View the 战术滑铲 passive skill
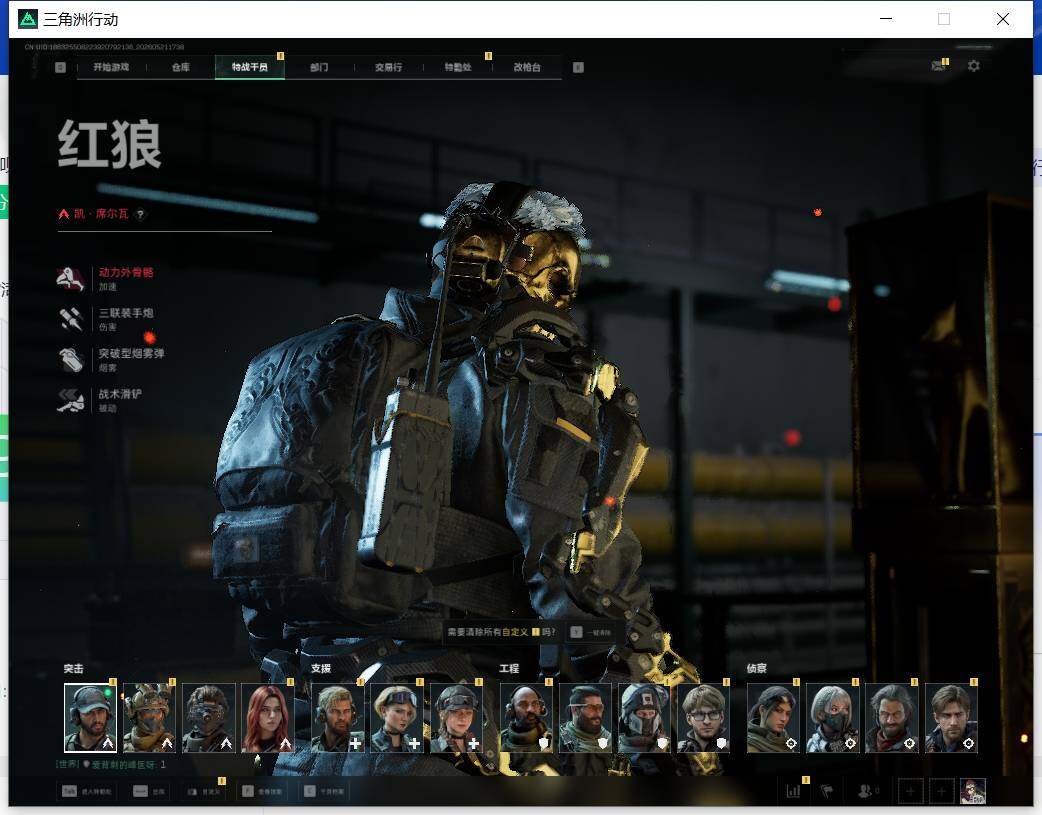The image size is (1042, 815). [100, 400]
